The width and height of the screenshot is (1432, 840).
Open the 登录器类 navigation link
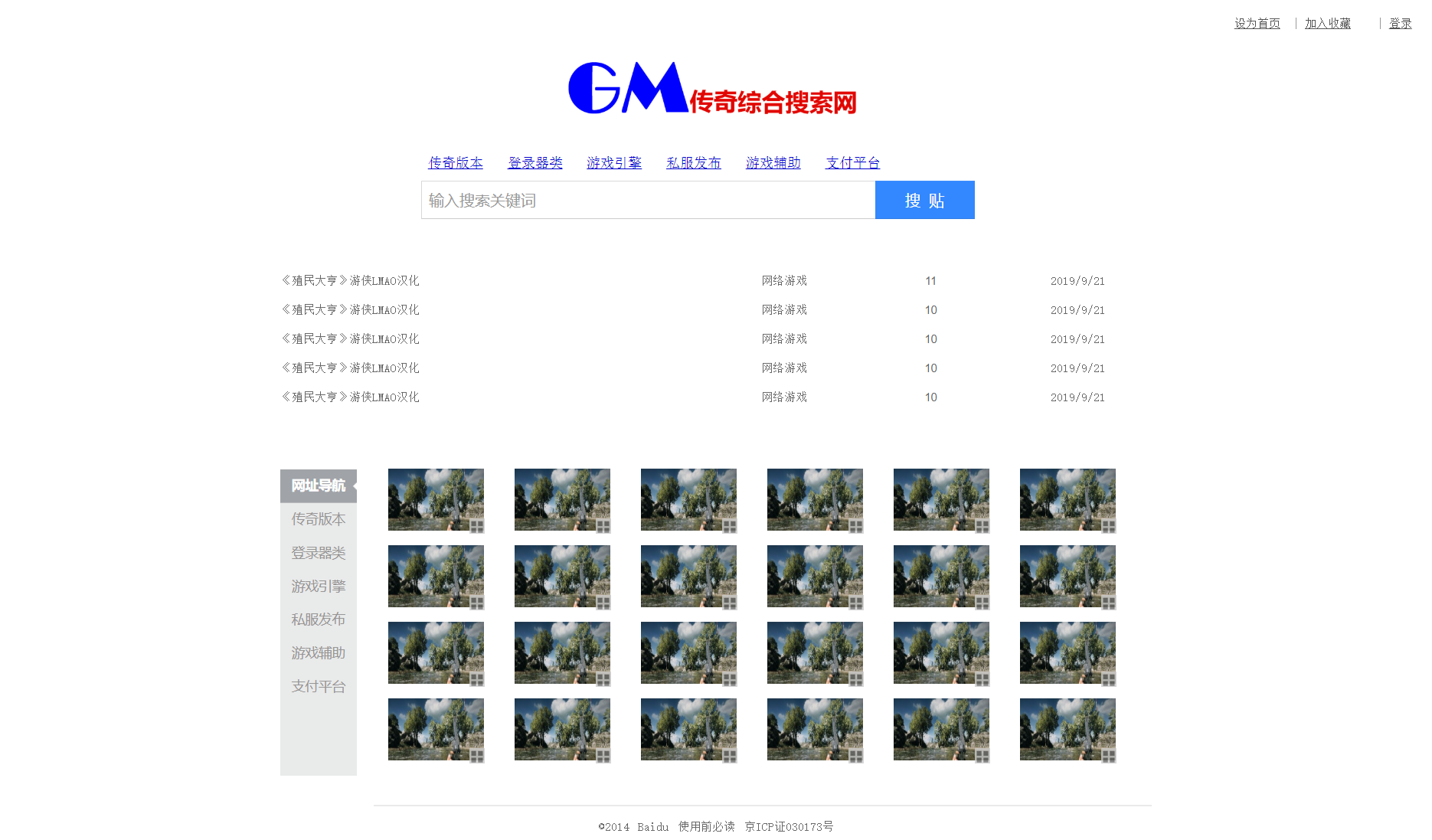(535, 162)
